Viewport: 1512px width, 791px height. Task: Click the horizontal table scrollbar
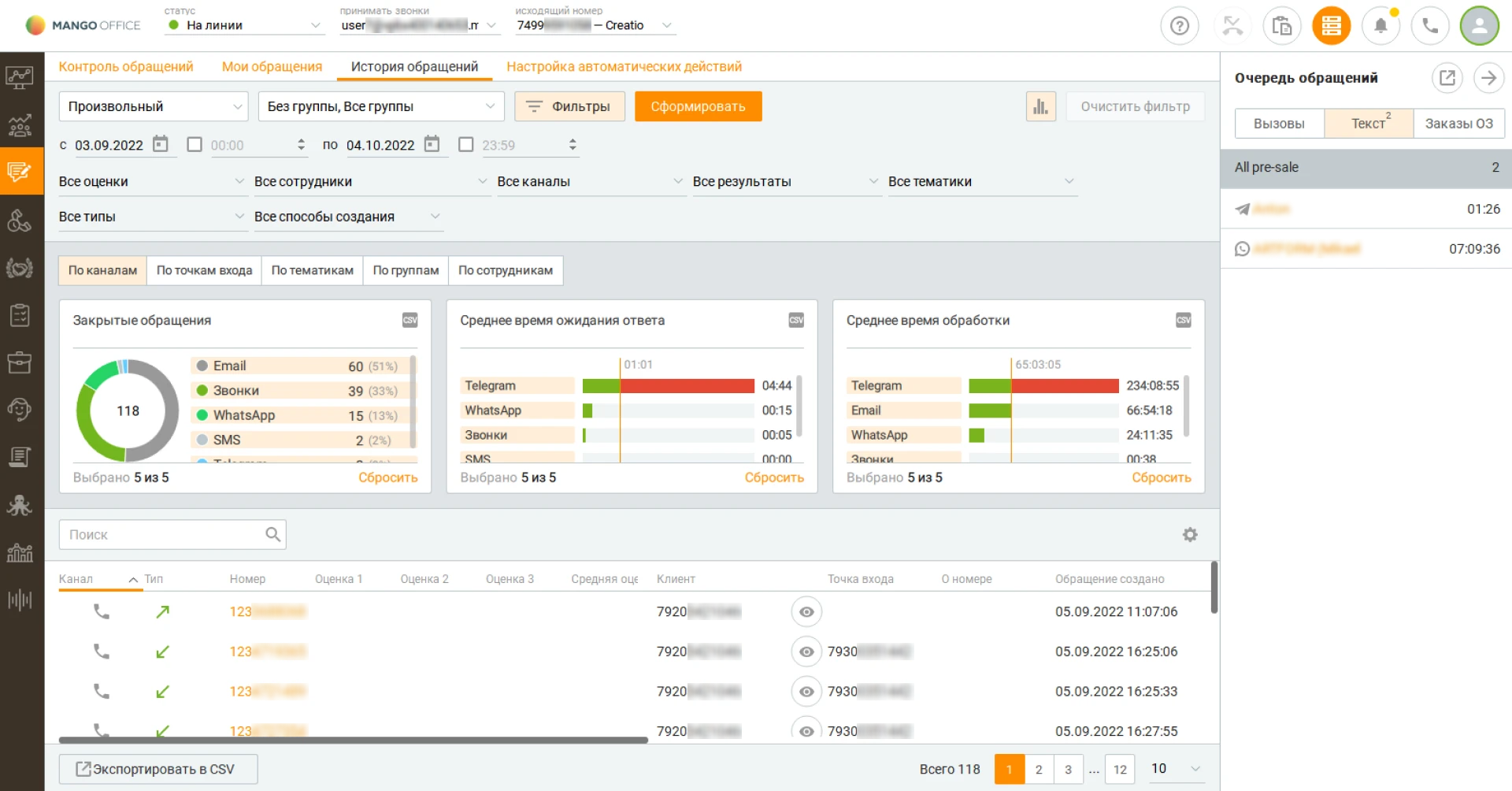pos(354,741)
